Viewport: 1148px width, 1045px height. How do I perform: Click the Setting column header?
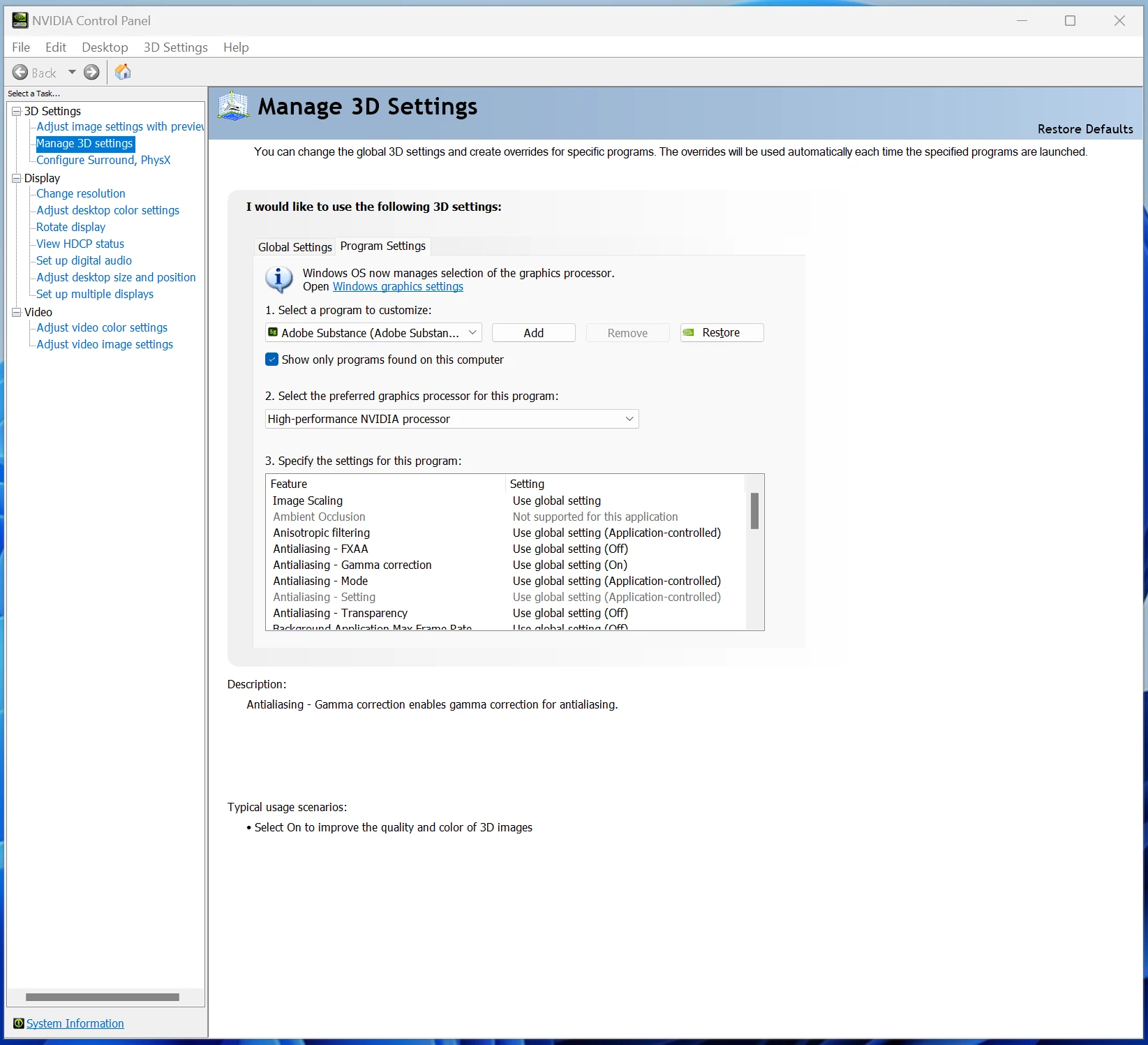tap(625, 484)
